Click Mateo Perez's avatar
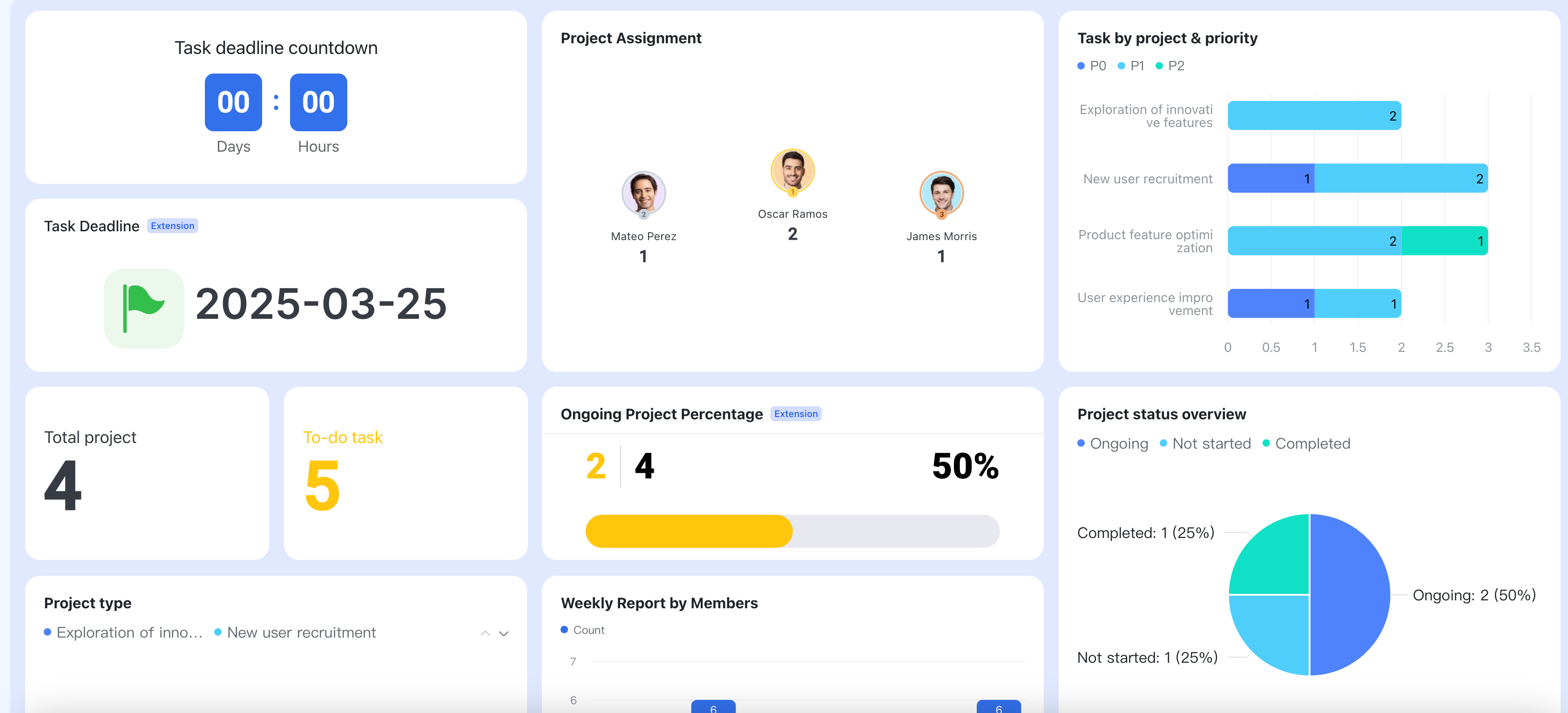The width and height of the screenshot is (1568, 713). 643,193
